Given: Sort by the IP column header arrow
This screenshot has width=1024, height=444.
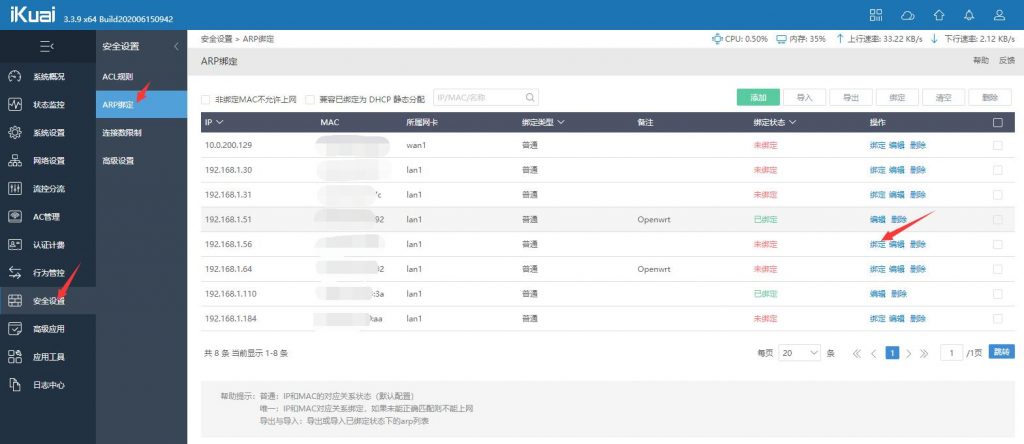Looking at the screenshot, I should point(219,123).
